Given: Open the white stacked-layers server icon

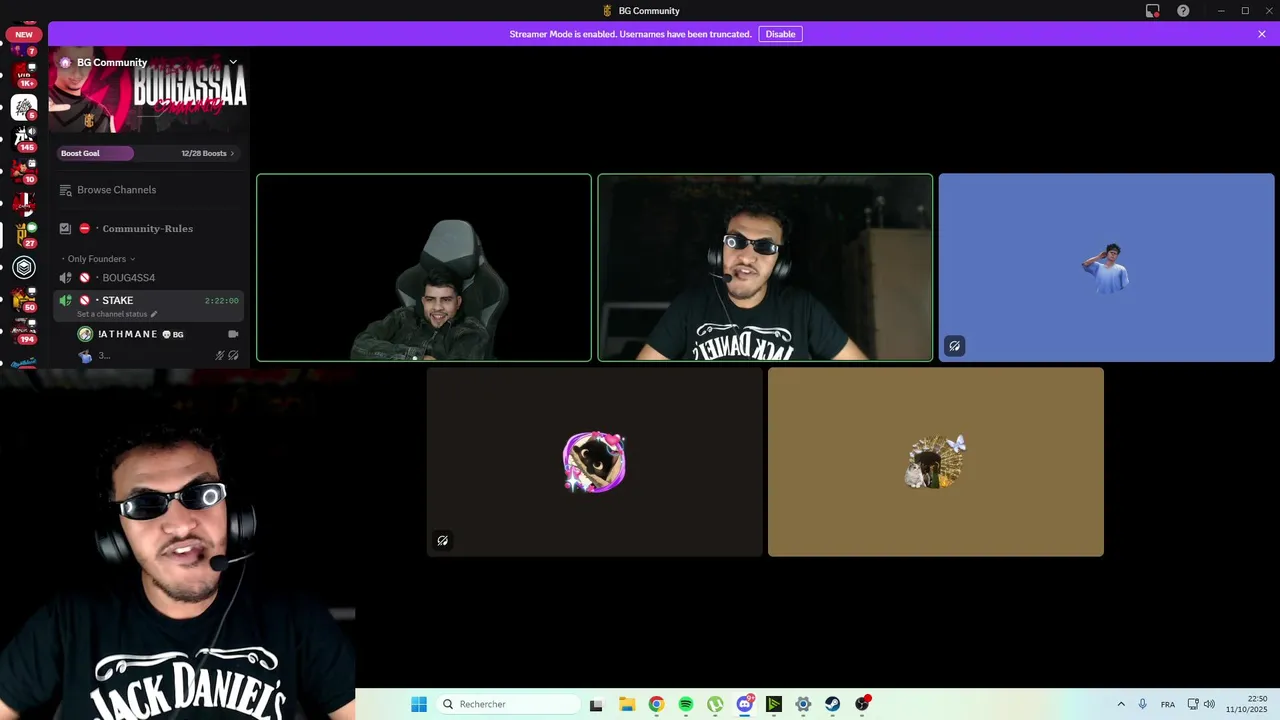Looking at the screenshot, I should (24, 267).
